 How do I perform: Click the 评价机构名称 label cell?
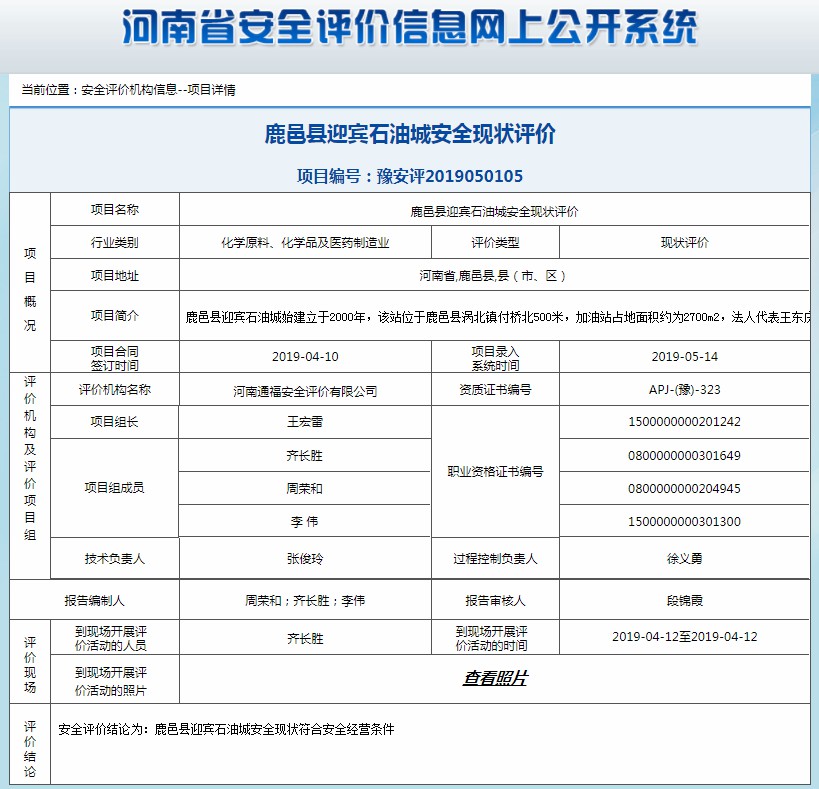115,390
